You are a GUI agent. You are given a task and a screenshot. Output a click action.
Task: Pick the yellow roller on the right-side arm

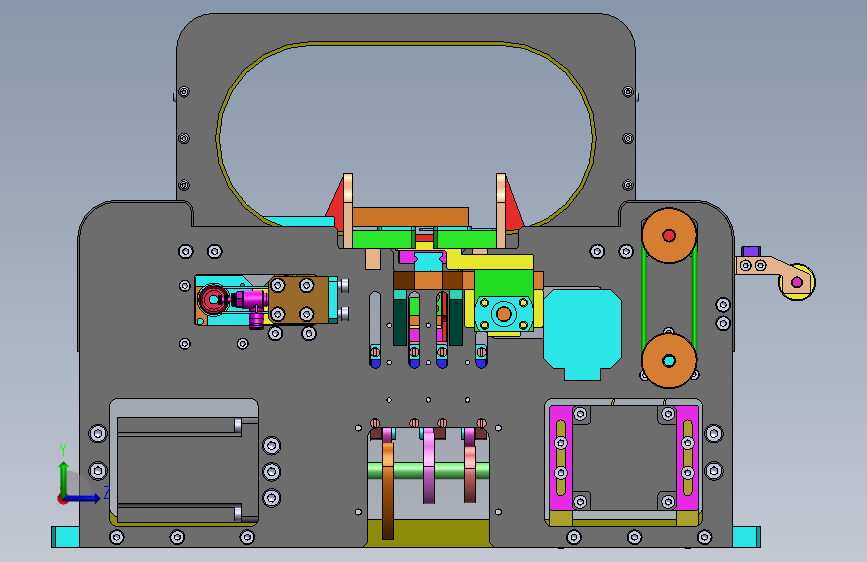(798, 283)
